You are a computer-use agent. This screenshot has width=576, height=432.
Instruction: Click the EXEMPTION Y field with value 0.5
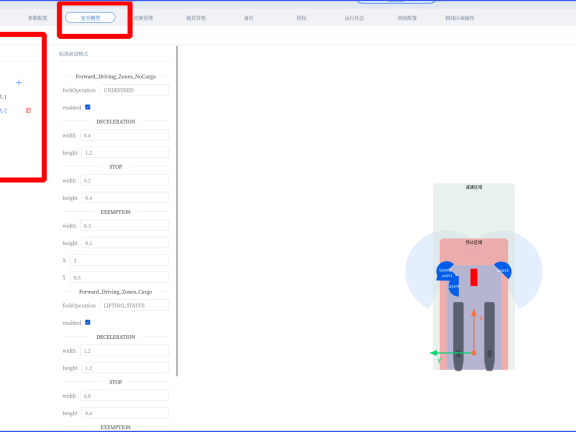119,277
